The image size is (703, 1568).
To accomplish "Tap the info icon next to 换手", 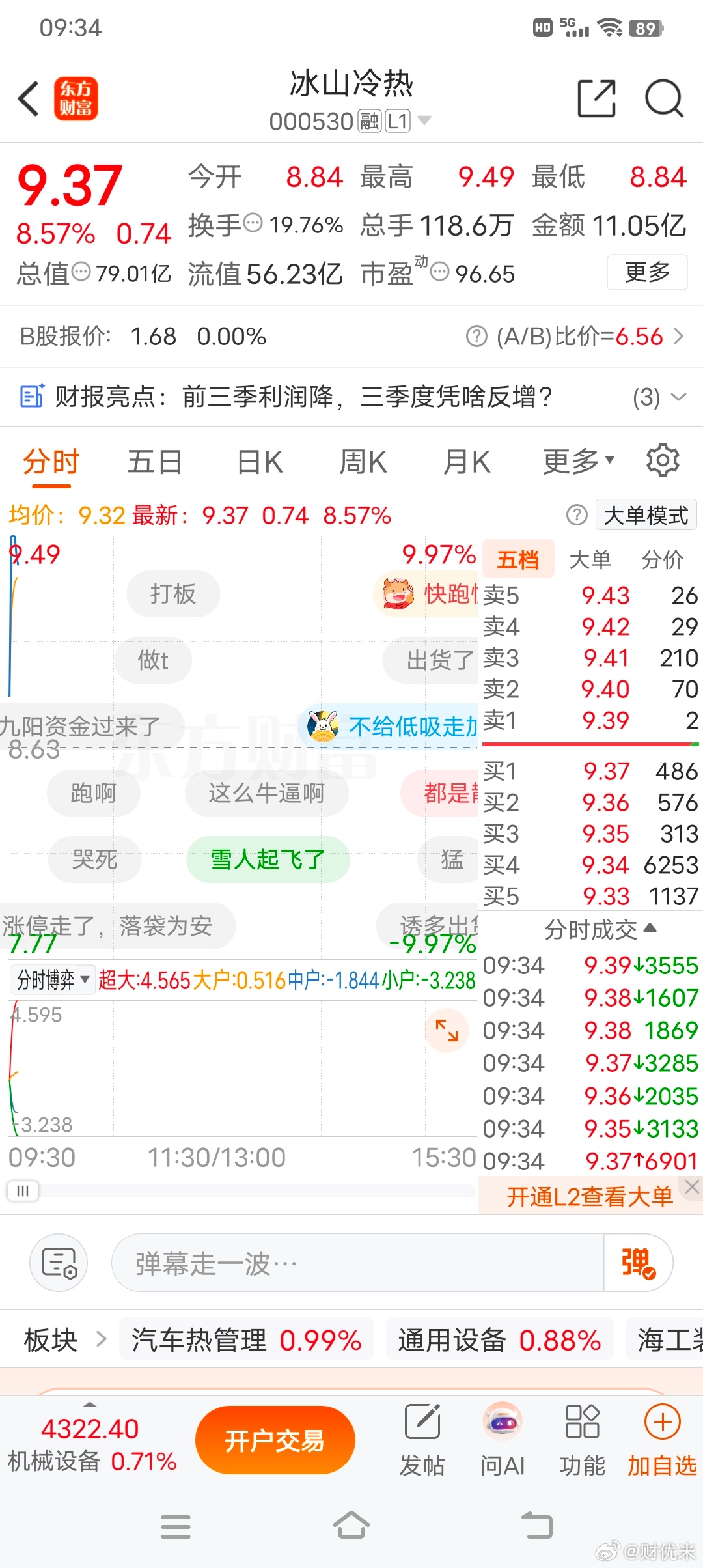I will (253, 223).
